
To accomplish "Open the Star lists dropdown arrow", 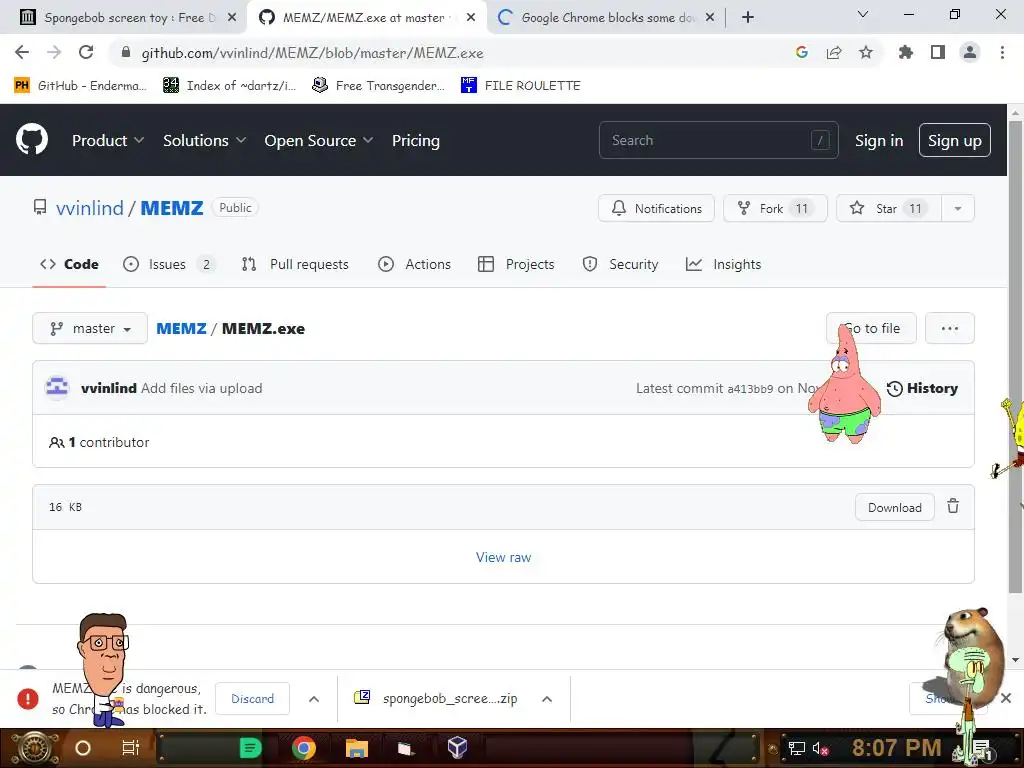I will tap(958, 208).
